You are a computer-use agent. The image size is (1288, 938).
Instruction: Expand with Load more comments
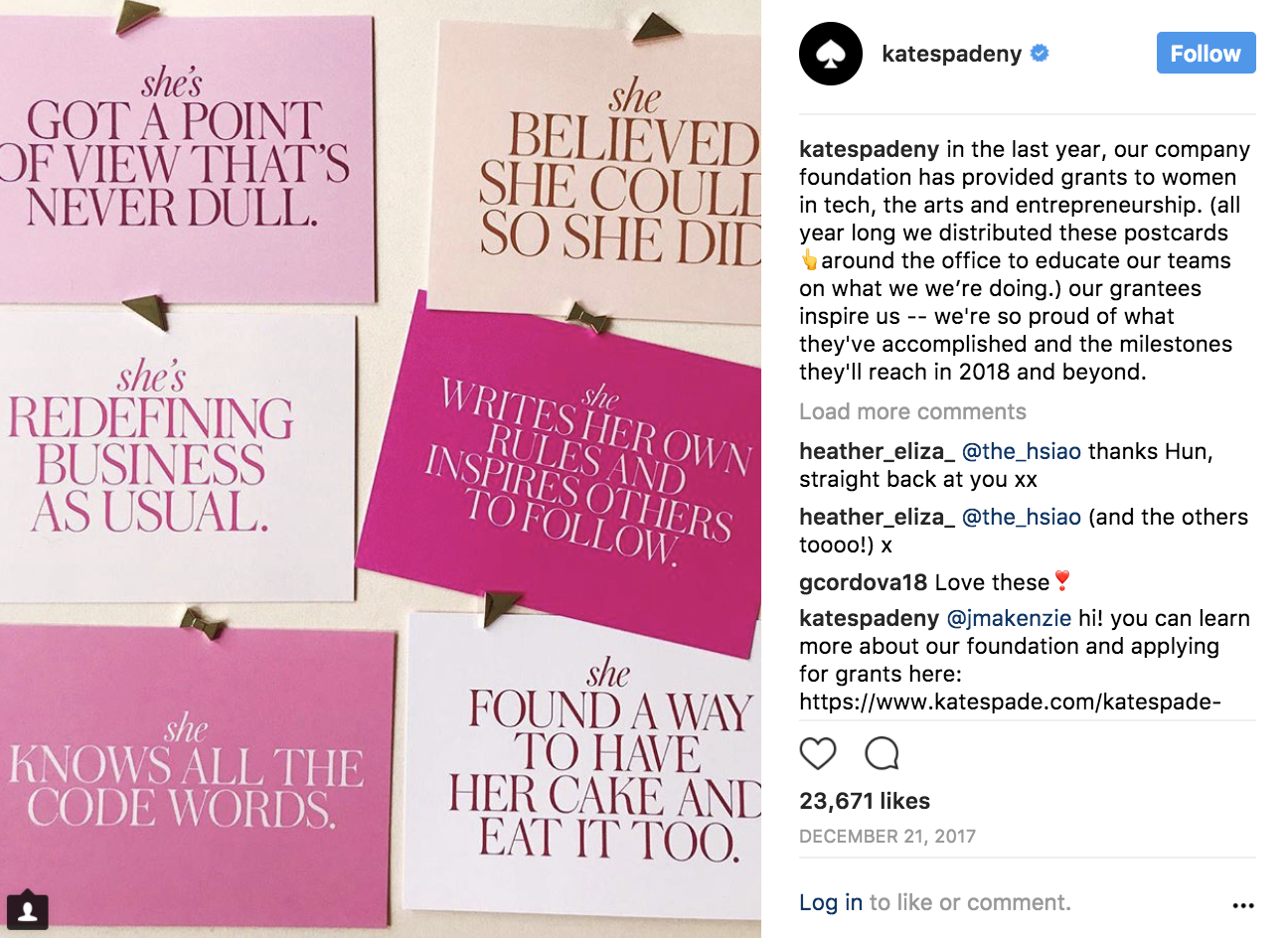912,411
